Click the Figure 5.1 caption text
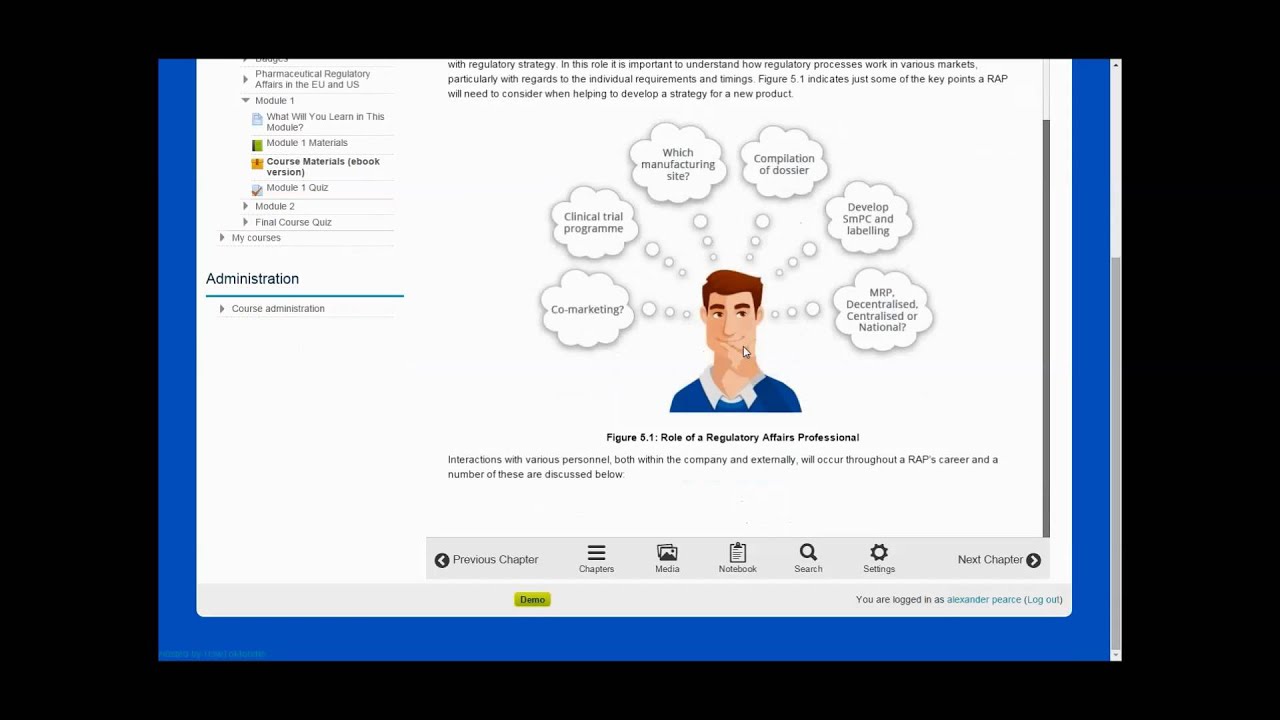Screen dimensions: 1280x720 click(732, 437)
